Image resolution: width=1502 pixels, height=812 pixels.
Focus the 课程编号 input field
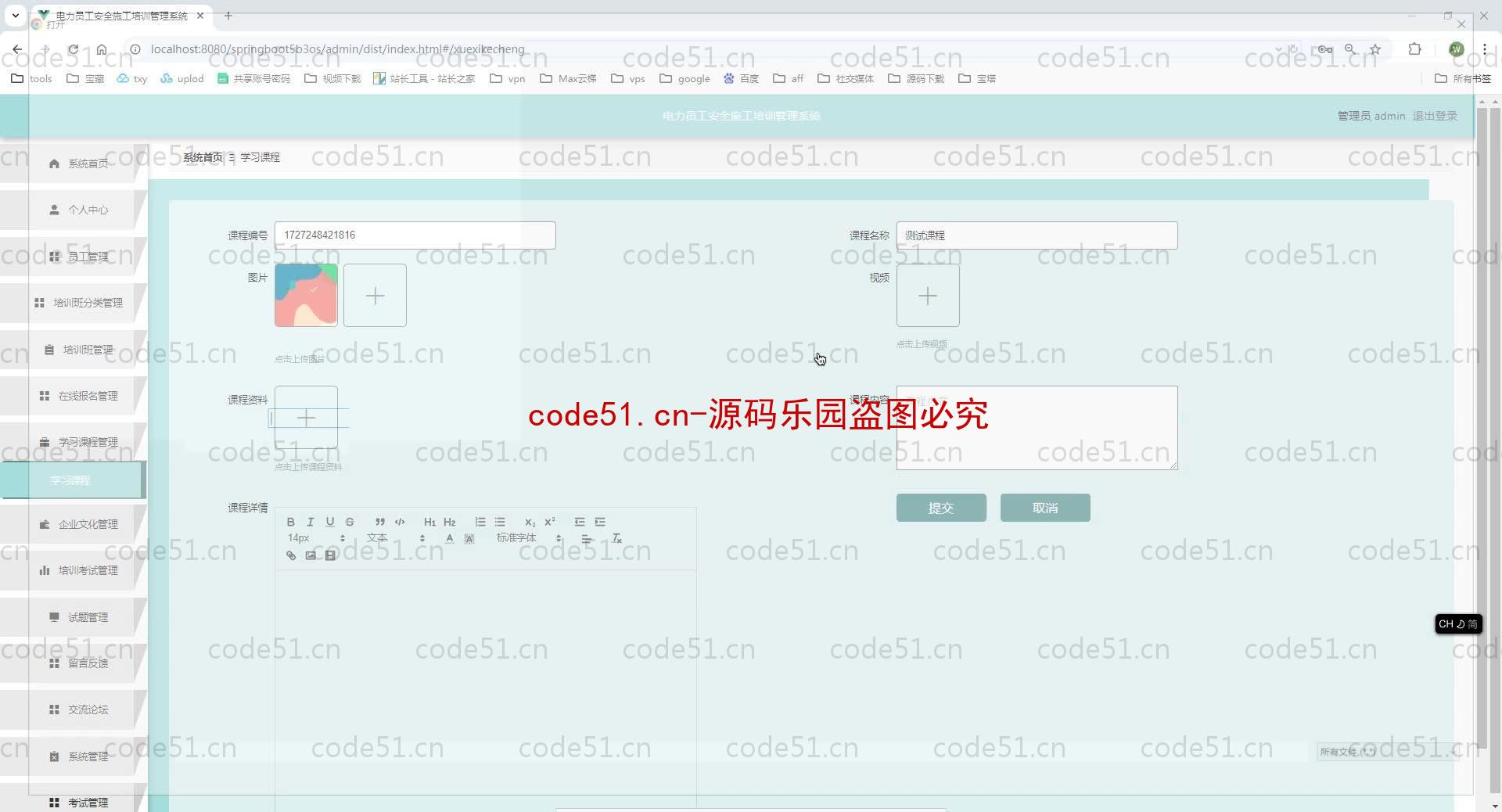point(415,235)
